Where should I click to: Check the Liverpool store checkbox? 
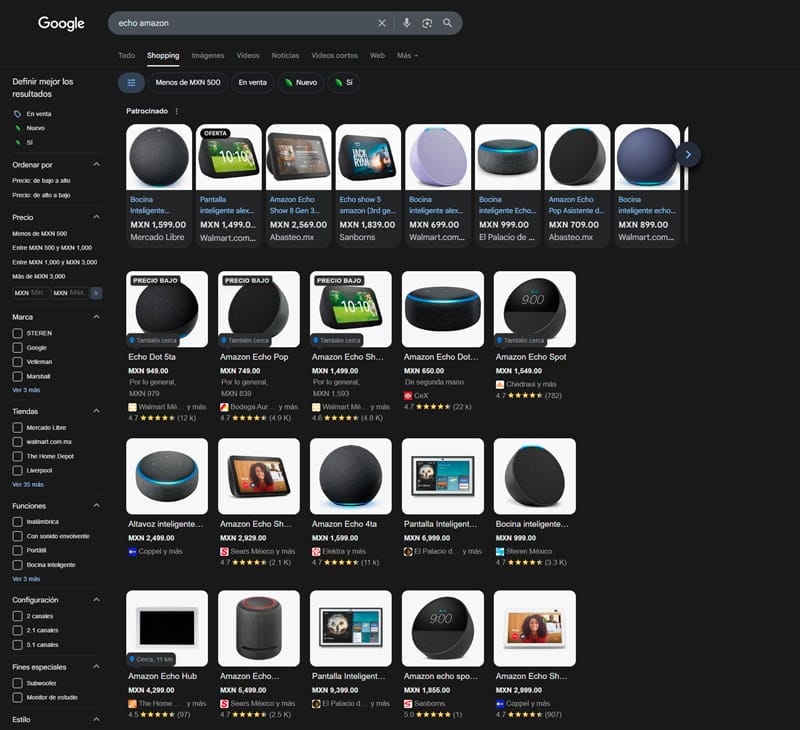(17, 470)
